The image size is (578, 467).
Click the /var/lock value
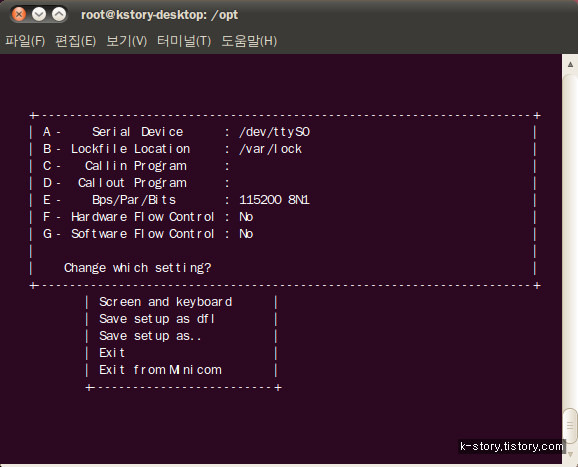(x=271, y=149)
